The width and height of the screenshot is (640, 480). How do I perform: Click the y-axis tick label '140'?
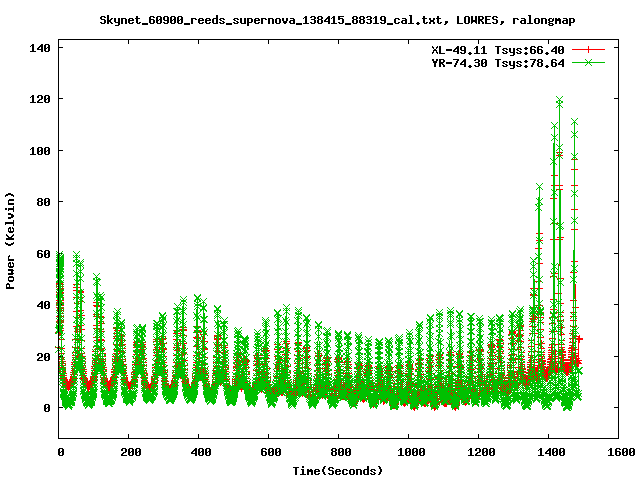click(x=40, y=48)
